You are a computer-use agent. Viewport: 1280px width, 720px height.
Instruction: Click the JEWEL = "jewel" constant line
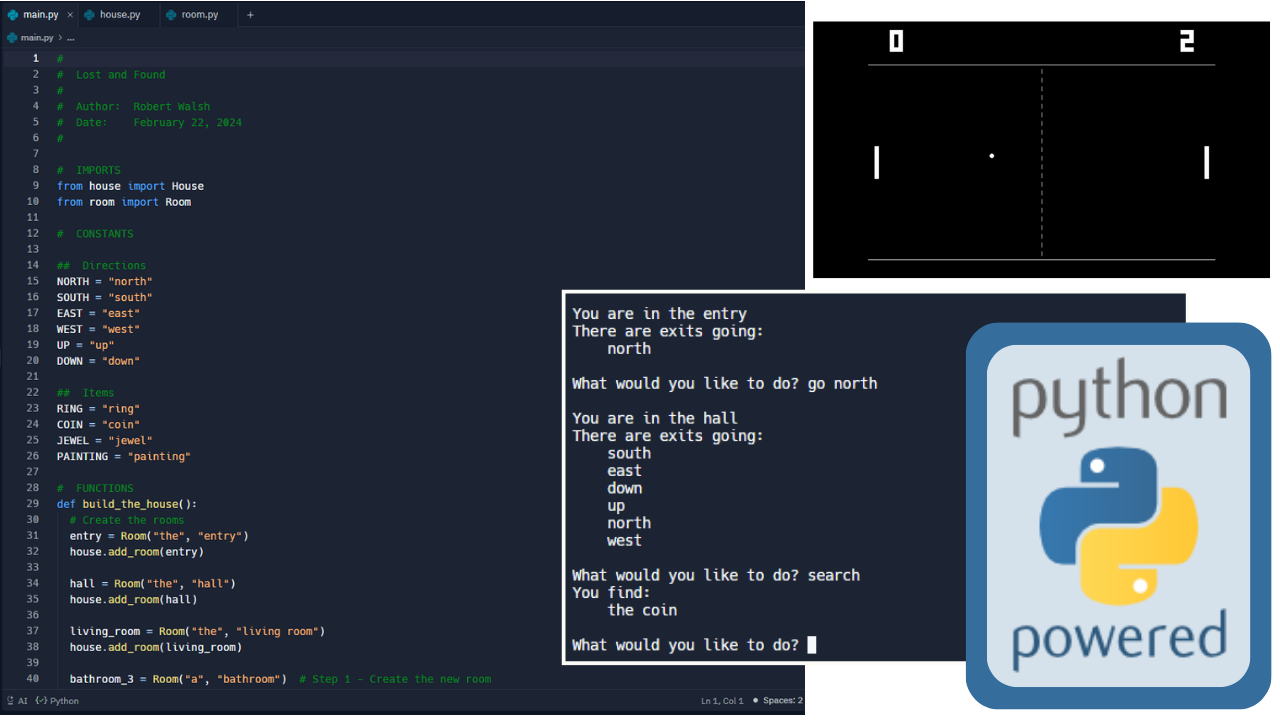click(x=105, y=441)
